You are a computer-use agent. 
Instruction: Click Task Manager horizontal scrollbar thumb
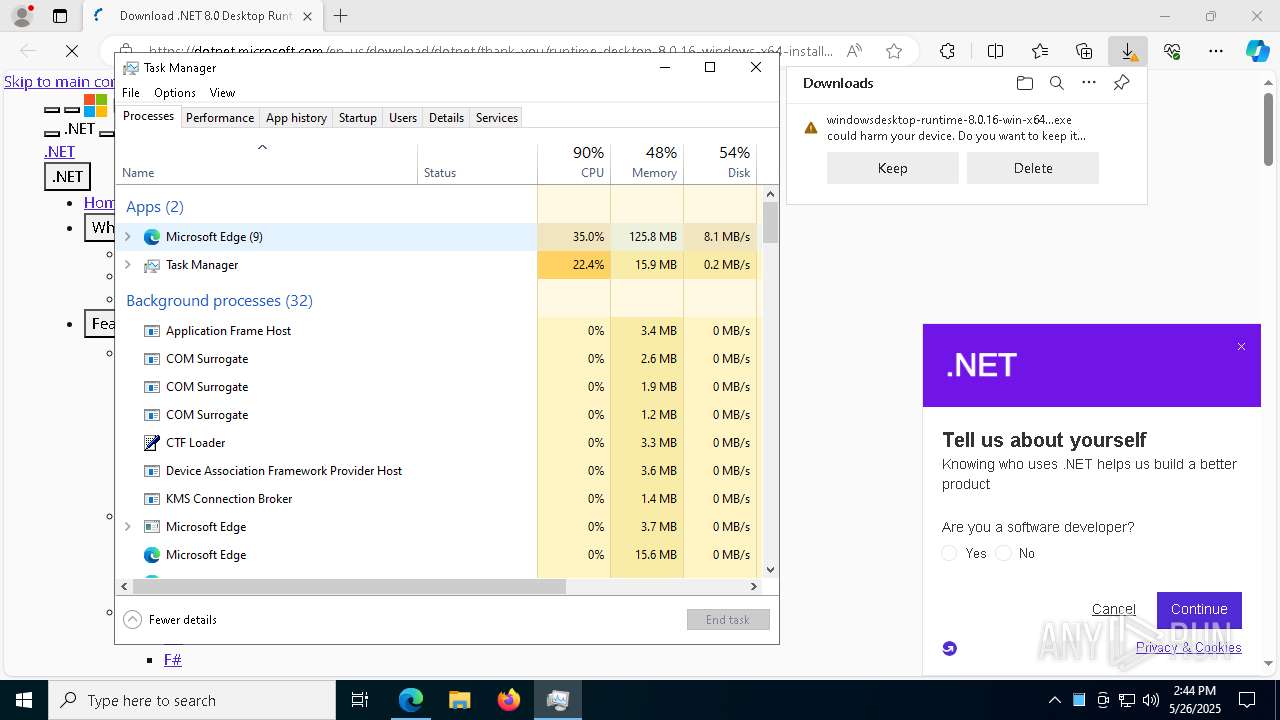point(350,587)
